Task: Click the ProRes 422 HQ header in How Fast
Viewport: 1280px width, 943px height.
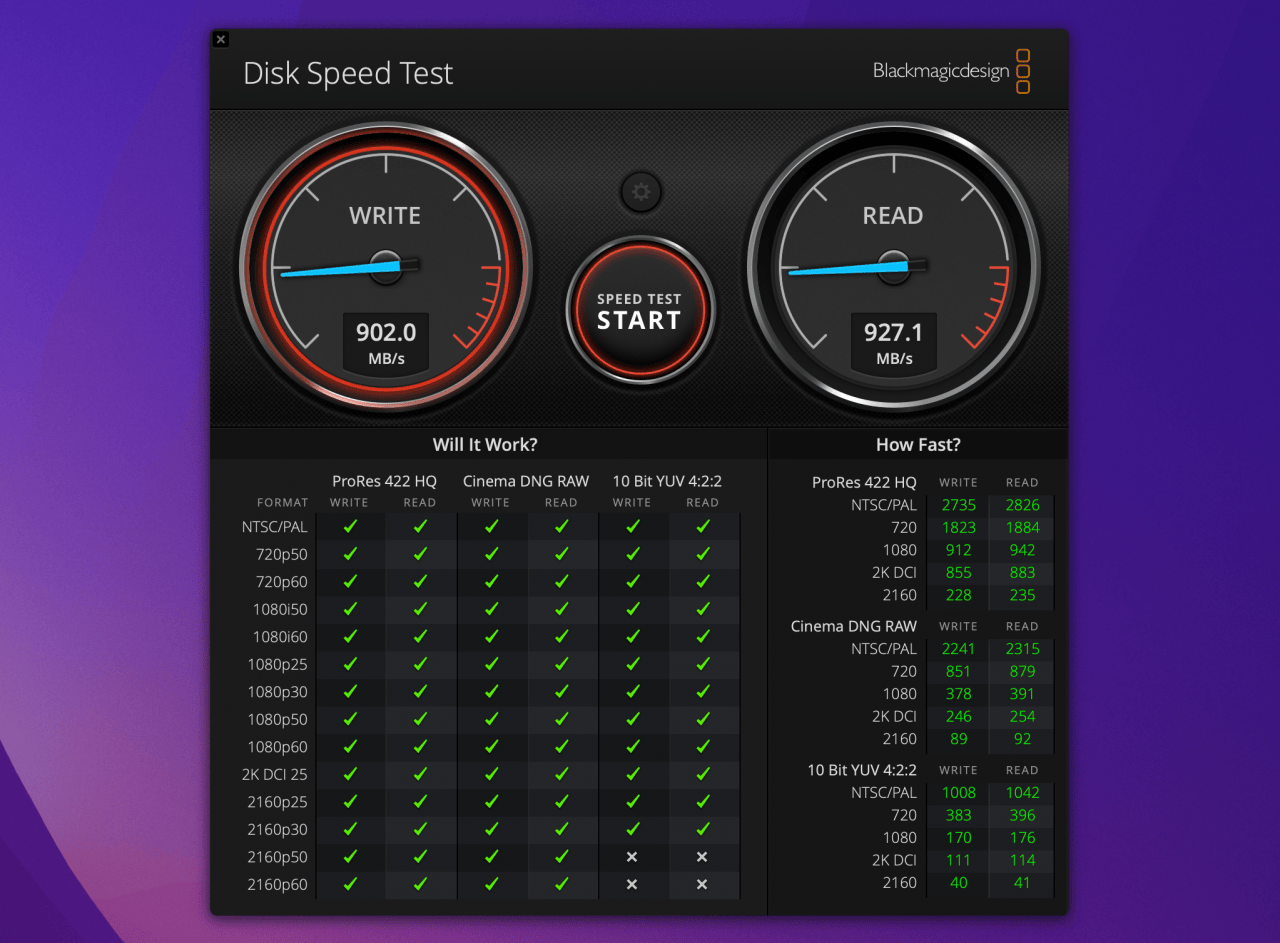Action: point(864,482)
